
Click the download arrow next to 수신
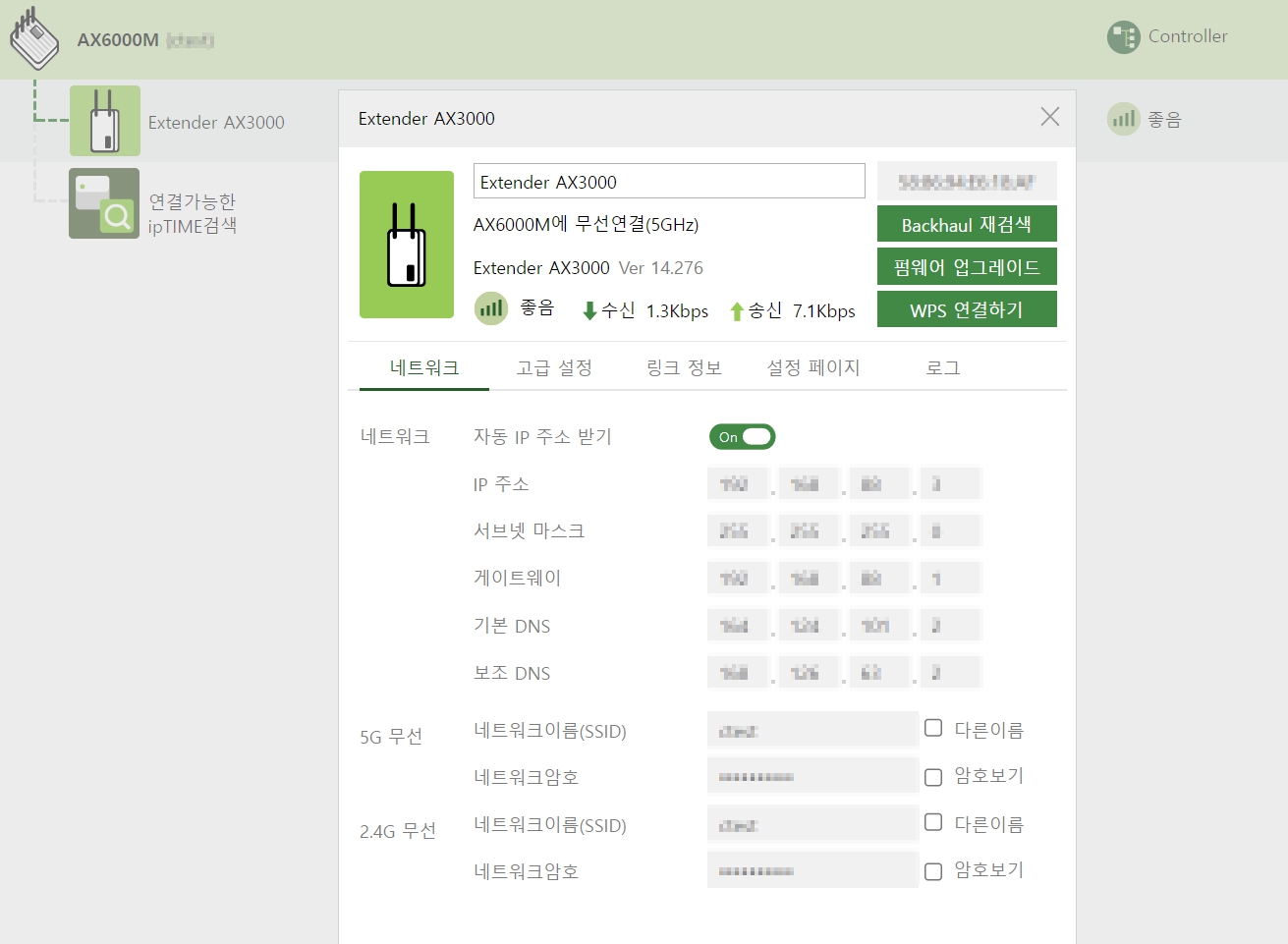click(589, 311)
